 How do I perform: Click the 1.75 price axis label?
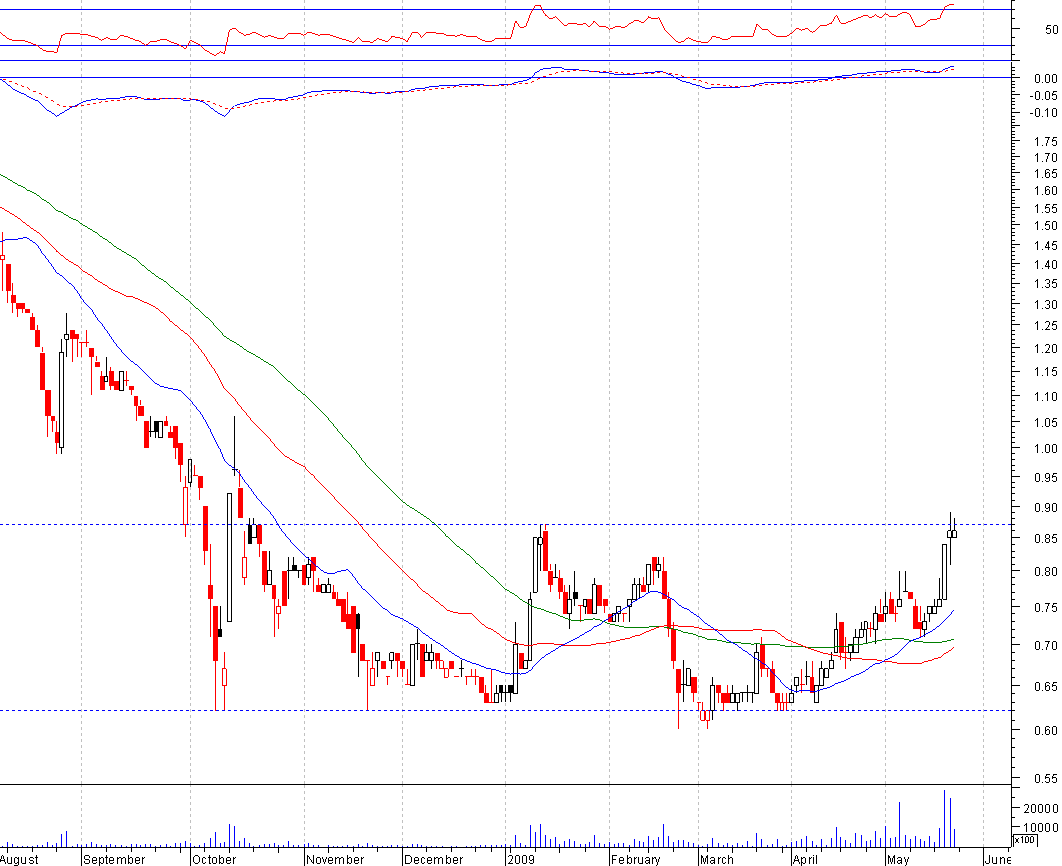coord(1046,142)
